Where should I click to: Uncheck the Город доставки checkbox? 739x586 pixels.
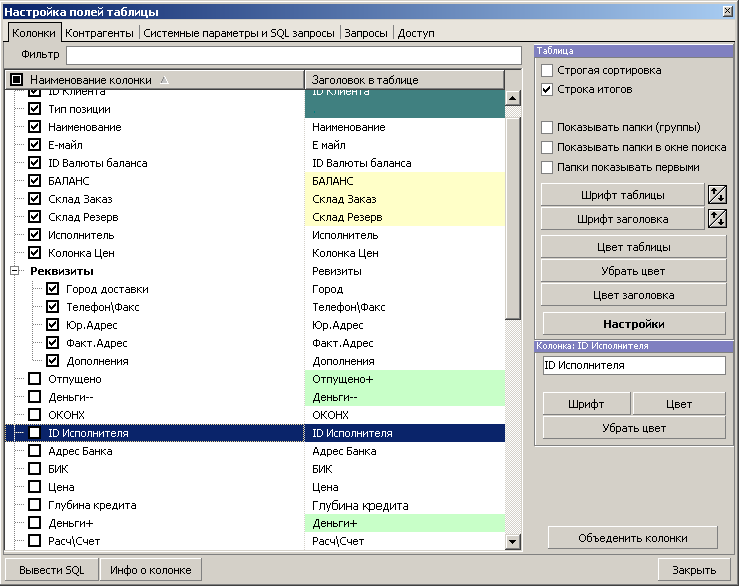pos(52,289)
